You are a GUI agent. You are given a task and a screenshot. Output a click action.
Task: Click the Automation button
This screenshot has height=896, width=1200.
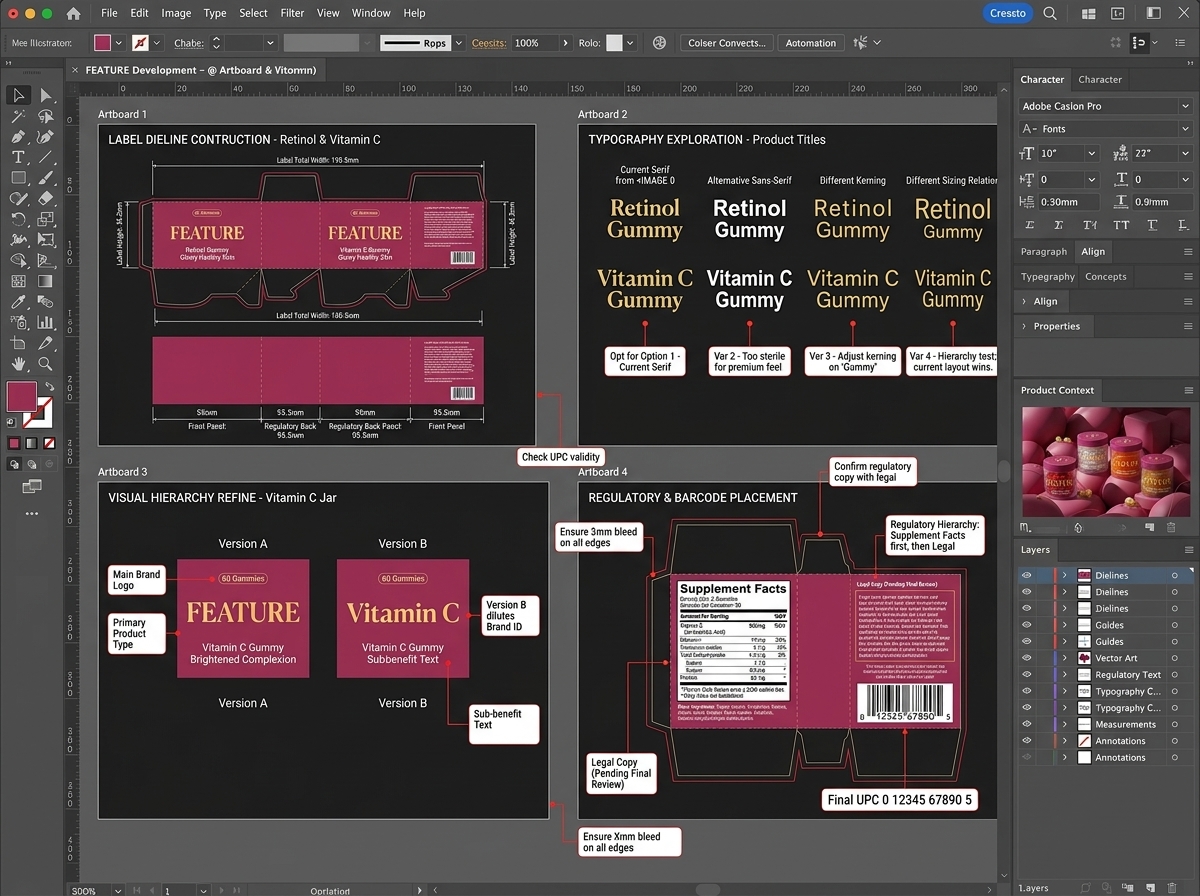point(810,43)
